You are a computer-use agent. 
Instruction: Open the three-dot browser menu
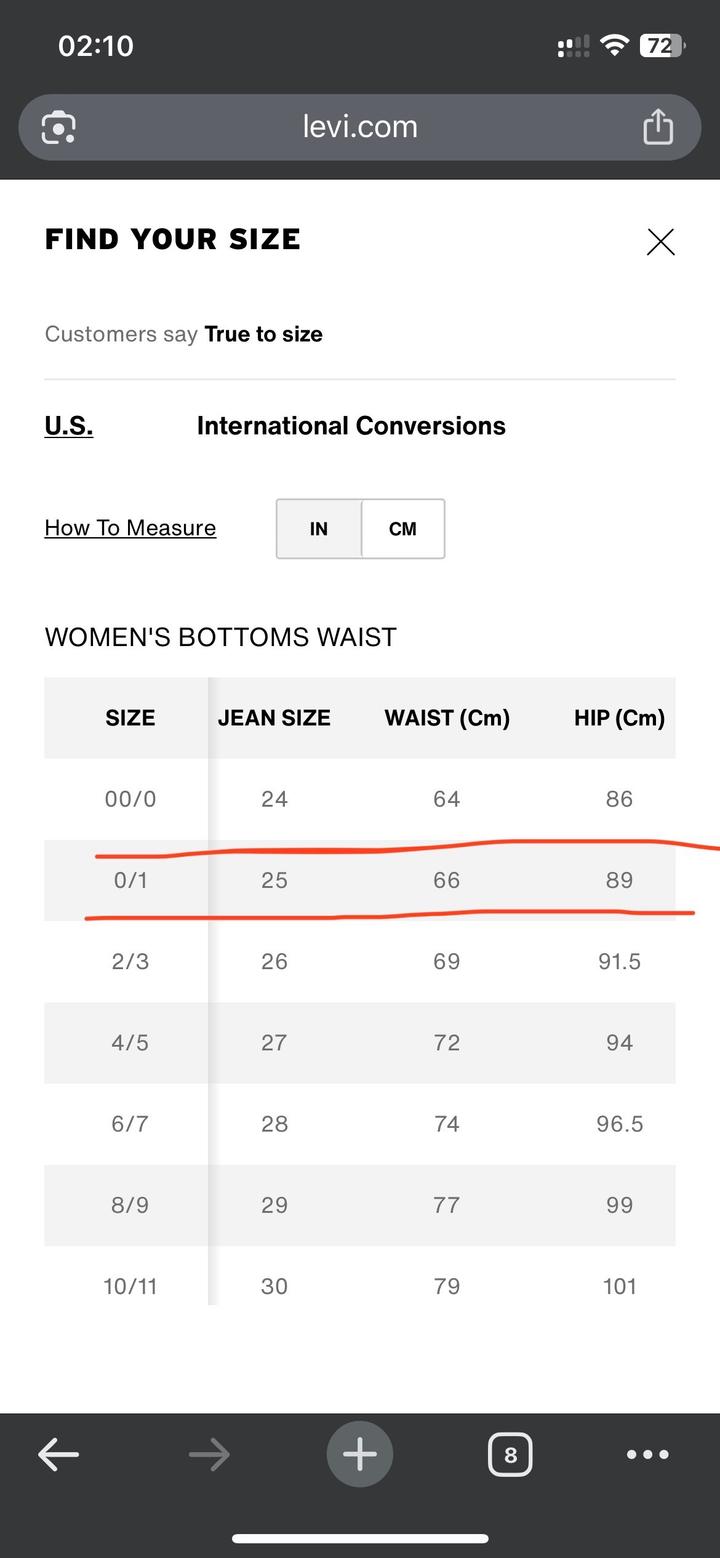click(648, 1454)
